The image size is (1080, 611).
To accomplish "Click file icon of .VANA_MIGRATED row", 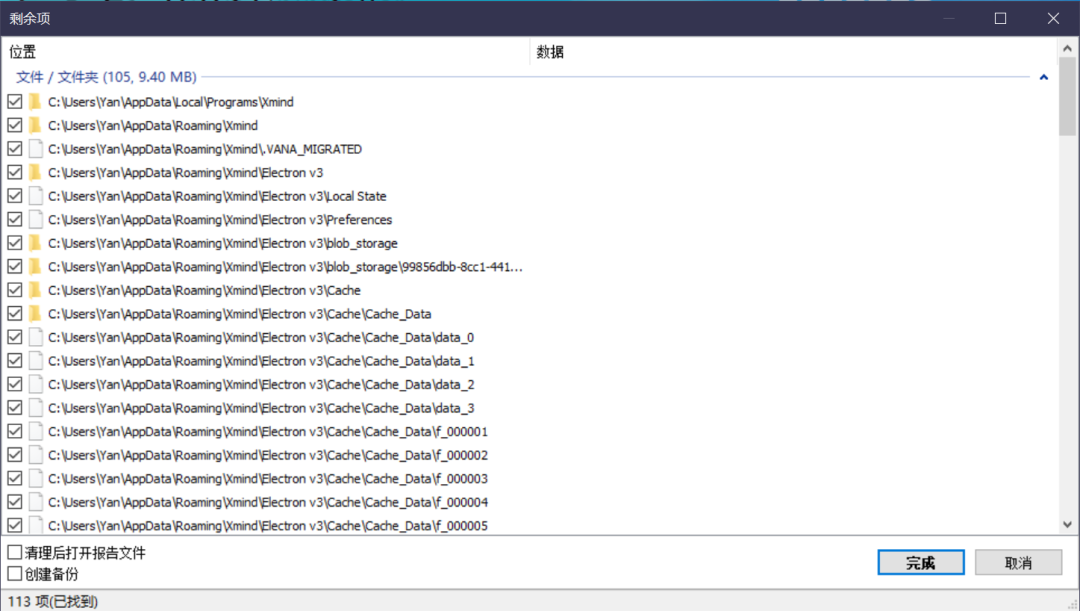I will coord(36,149).
